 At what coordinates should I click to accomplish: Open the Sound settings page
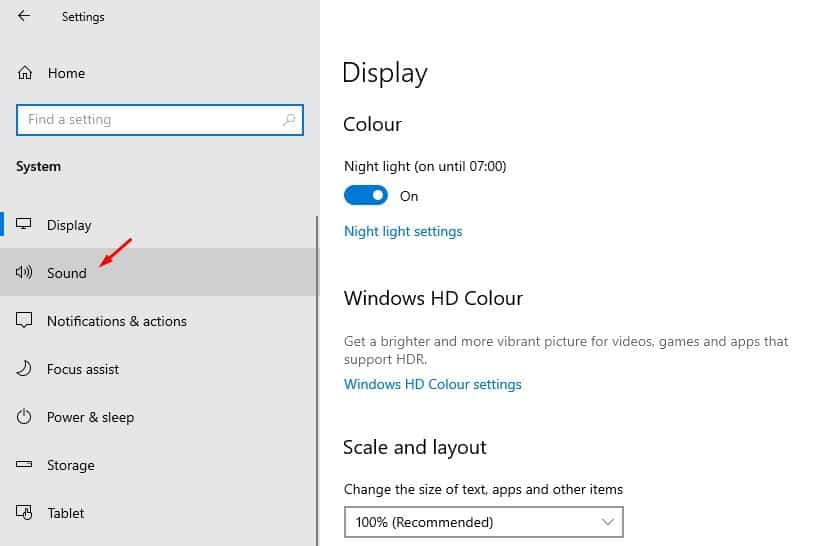(158, 272)
